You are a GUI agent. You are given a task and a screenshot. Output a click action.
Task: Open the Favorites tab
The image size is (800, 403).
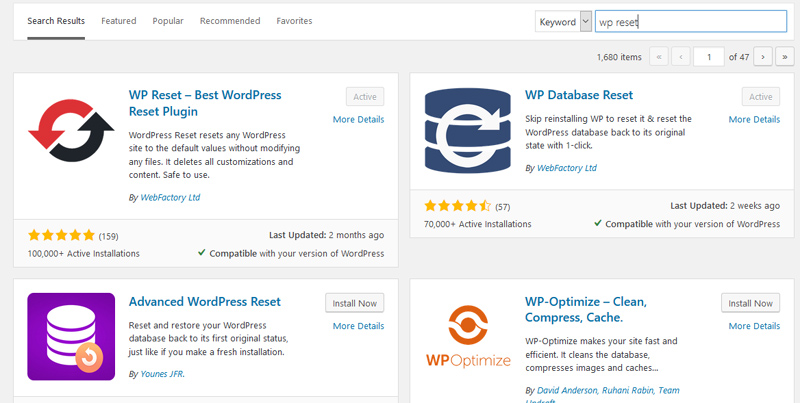(294, 21)
